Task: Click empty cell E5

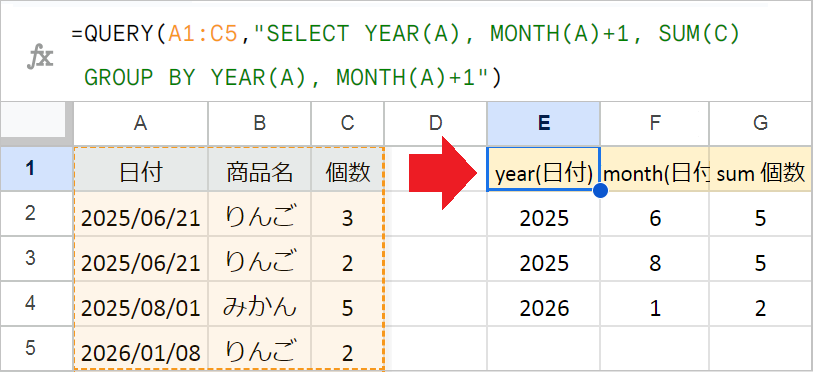Action: click(x=543, y=348)
